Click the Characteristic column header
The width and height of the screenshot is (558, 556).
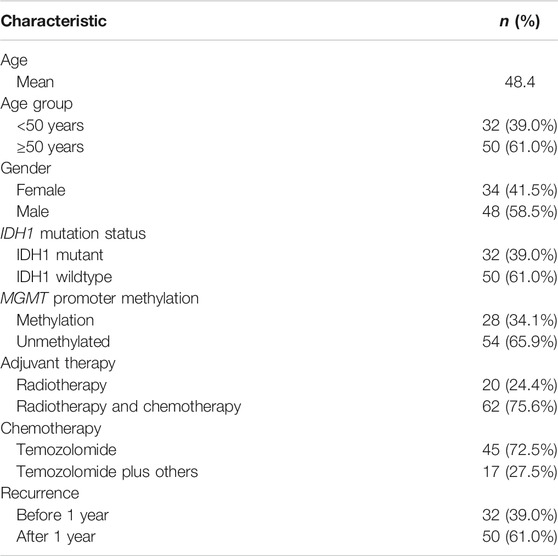[x=53, y=21]
